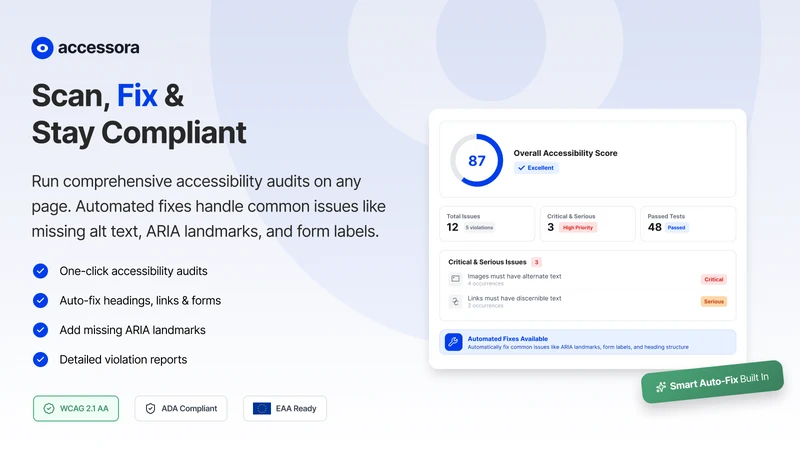
Task: Click the One-click accessibility audits text
Action: (134, 271)
